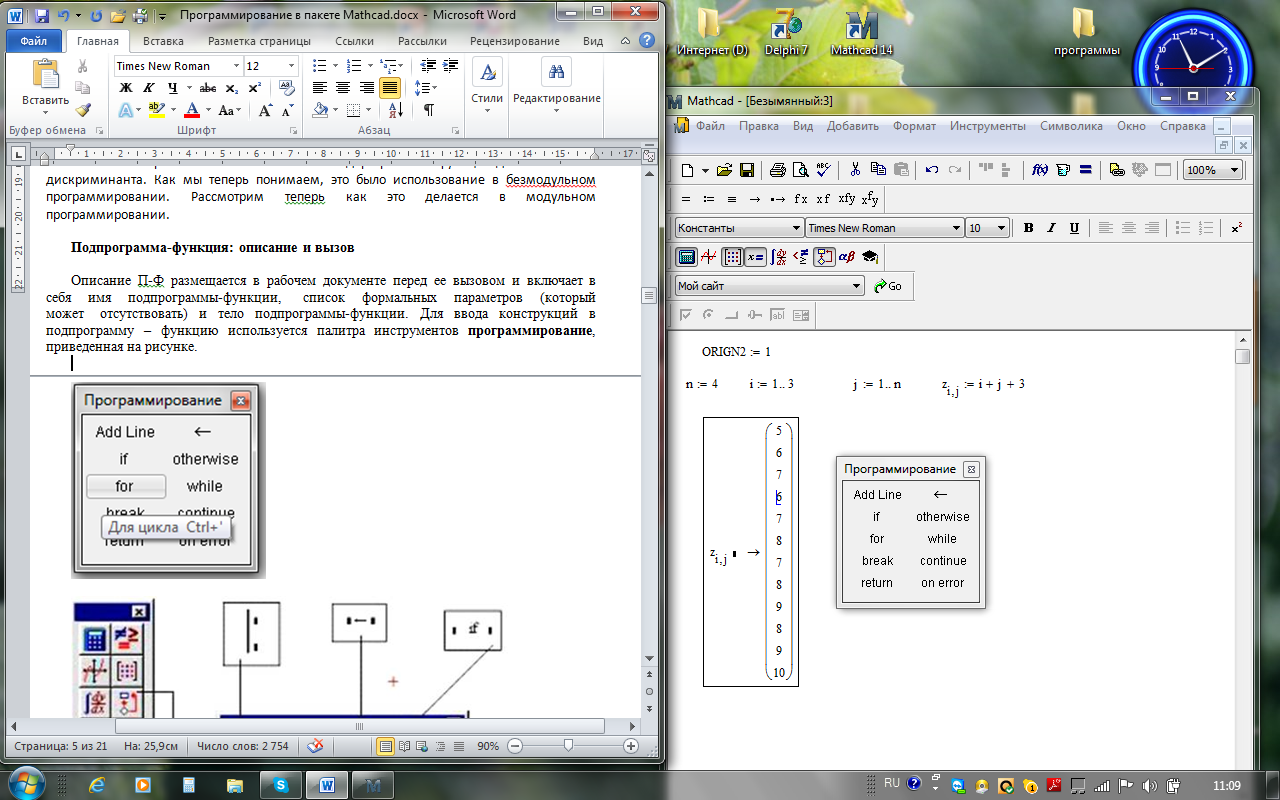Open the Инструменты menu in Mathcad
This screenshot has height=800, width=1280.
988,126
